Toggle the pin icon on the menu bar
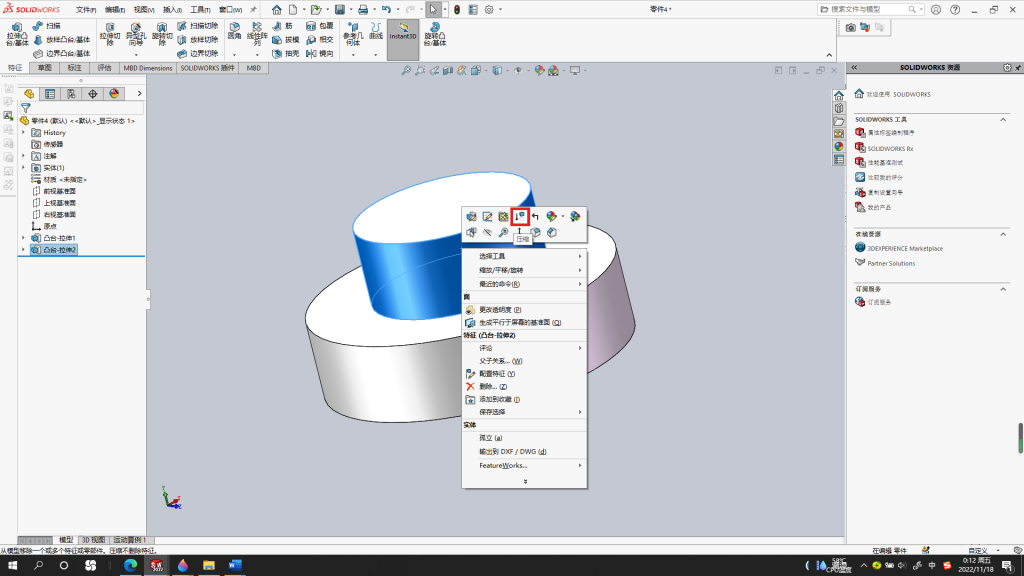 pyautogui.click(x=253, y=10)
